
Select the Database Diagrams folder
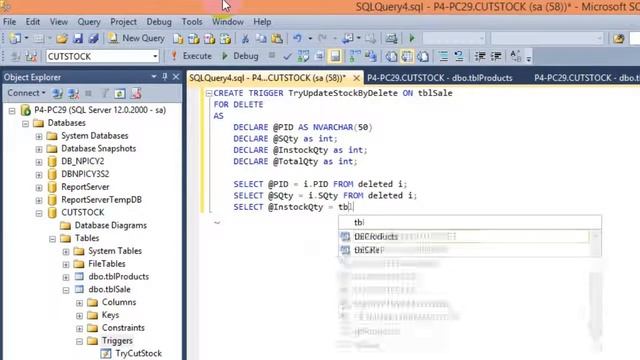tap(111, 225)
